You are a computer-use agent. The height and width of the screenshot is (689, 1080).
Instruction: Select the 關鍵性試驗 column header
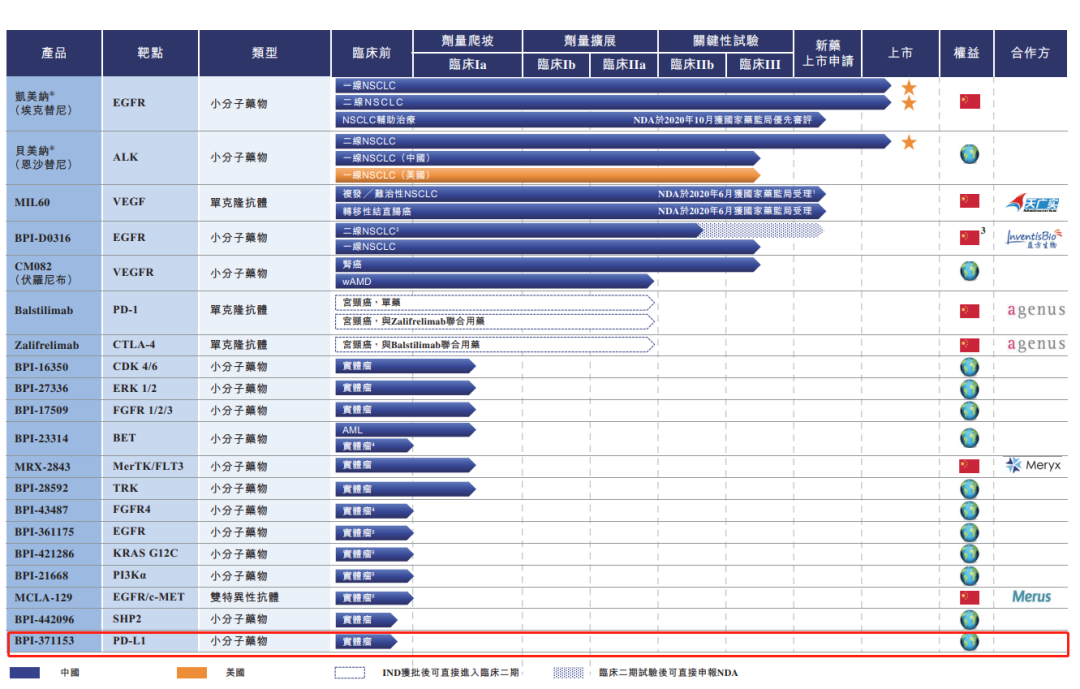(725, 41)
